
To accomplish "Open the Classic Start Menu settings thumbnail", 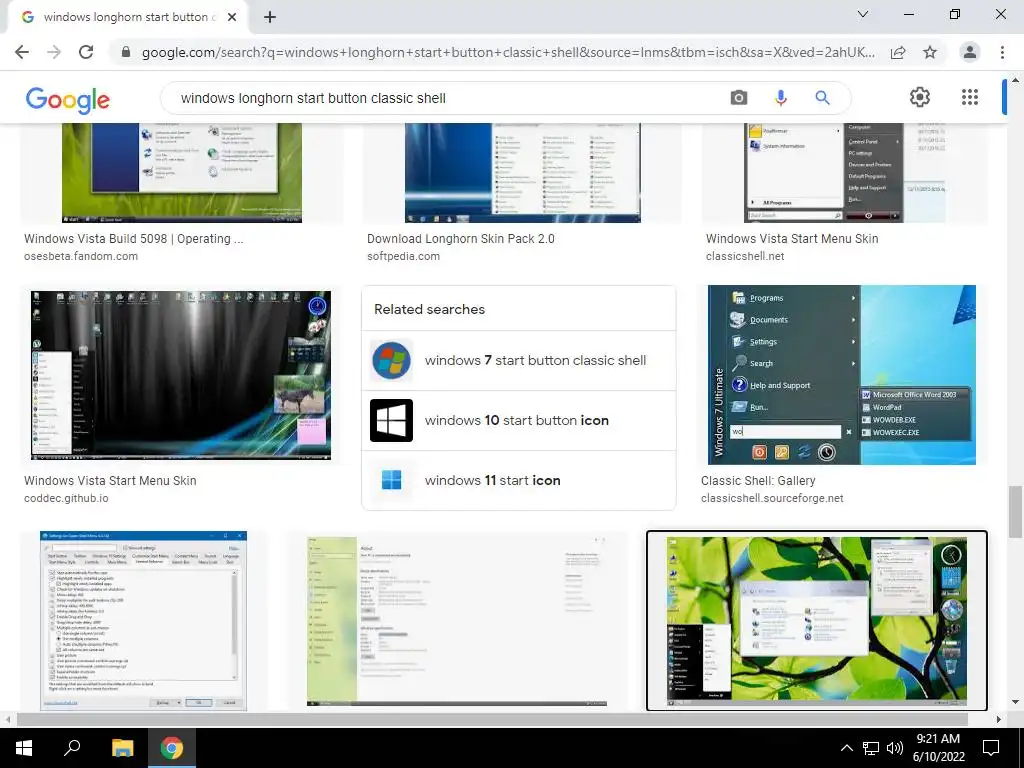I will click(144, 621).
